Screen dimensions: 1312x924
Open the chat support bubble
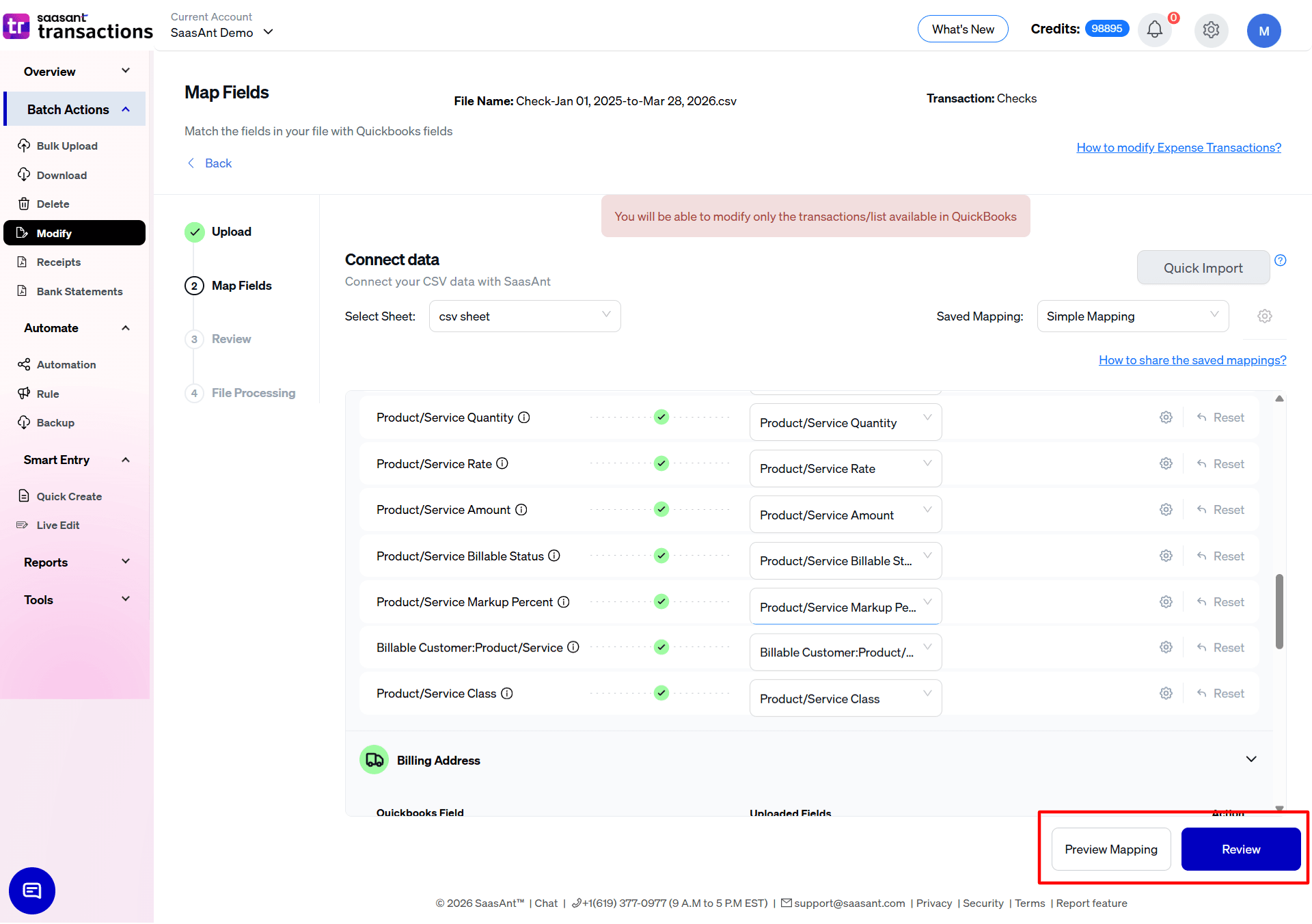click(x=31, y=891)
